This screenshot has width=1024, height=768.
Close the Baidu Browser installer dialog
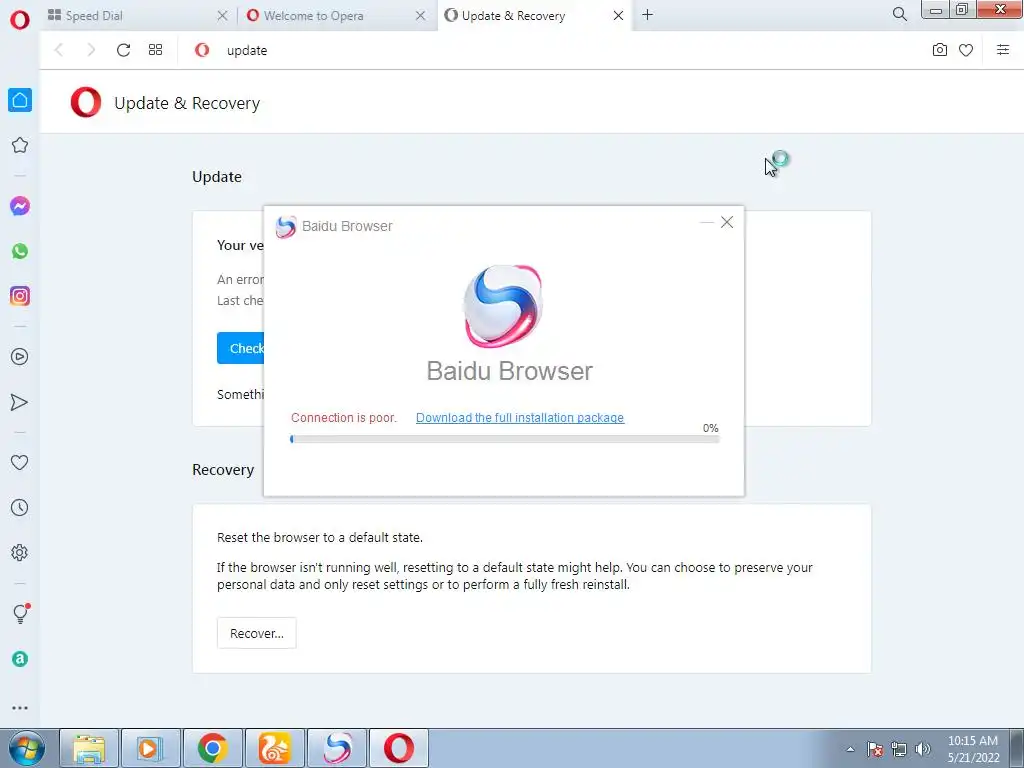click(727, 222)
